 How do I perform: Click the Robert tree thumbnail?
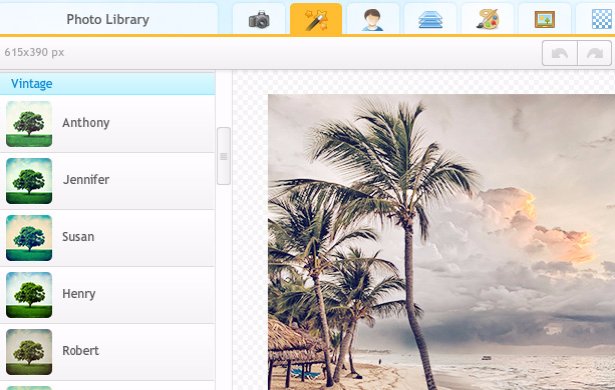pyautogui.click(x=29, y=352)
